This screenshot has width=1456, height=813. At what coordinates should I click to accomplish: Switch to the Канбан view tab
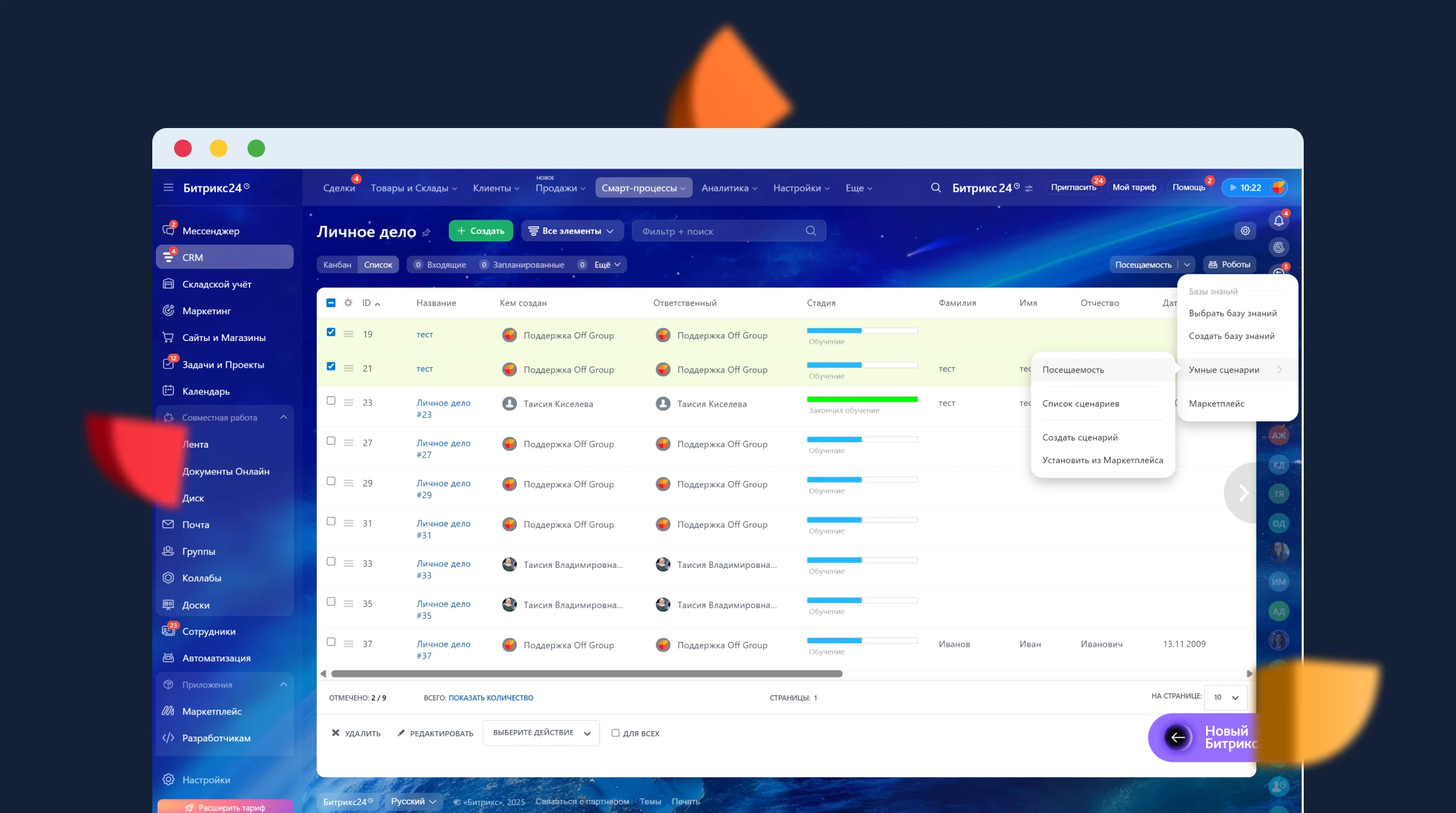click(337, 265)
